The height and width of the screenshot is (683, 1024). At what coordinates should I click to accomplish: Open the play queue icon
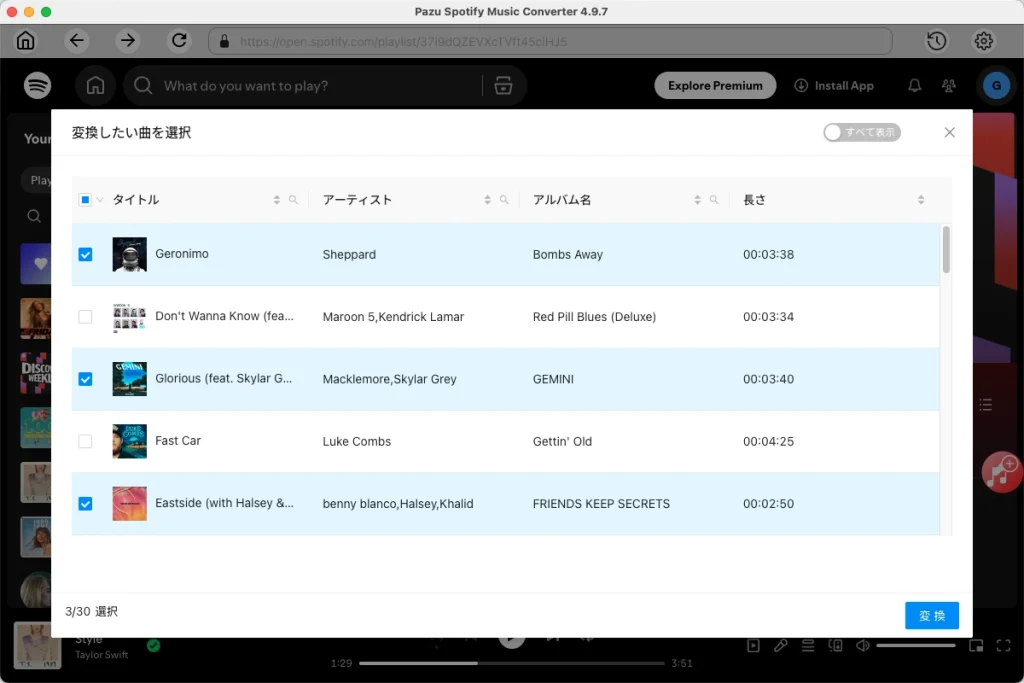click(x=808, y=646)
